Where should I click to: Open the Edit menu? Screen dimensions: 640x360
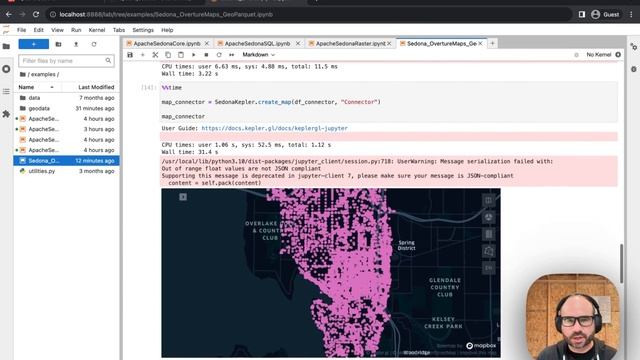point(38,30)
